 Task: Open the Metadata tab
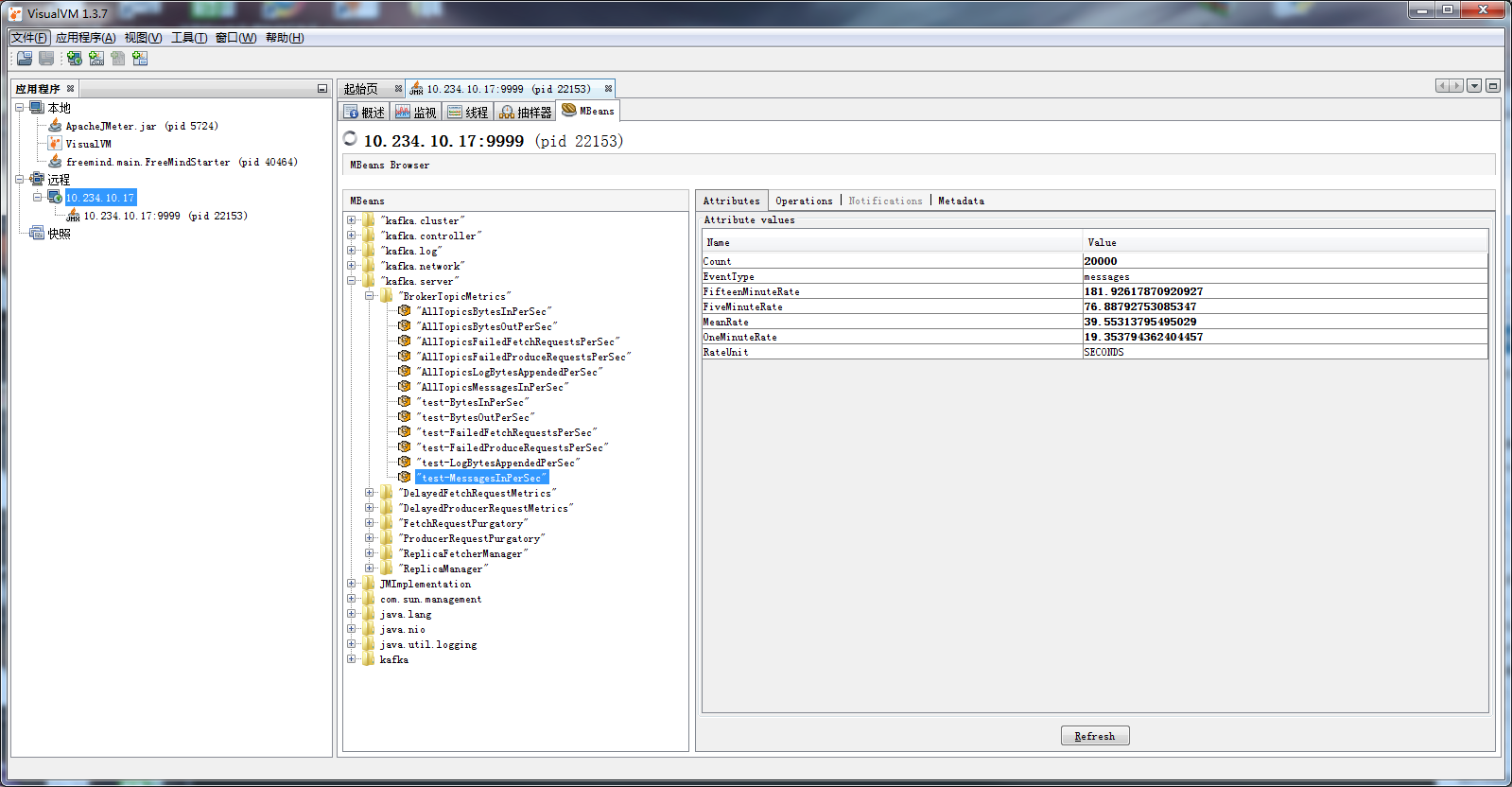coord(961,201)
